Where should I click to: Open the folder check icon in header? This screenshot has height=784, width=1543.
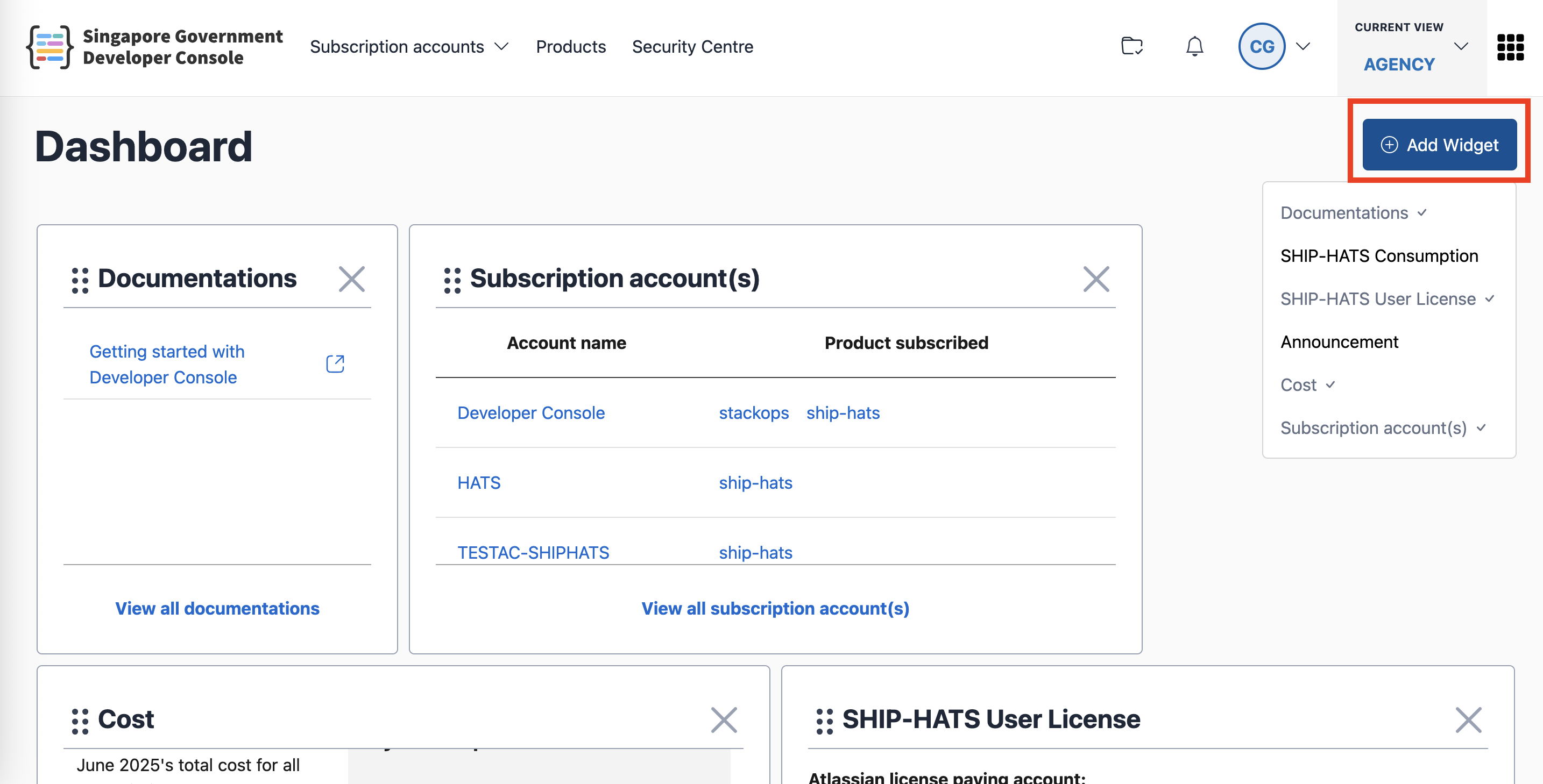1131,46
